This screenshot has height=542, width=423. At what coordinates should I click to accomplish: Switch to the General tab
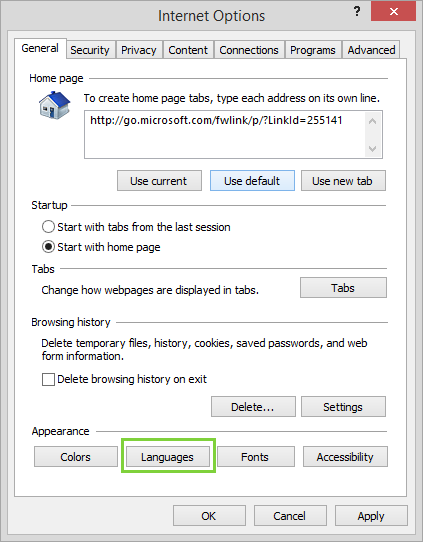[x=40, y=48]
